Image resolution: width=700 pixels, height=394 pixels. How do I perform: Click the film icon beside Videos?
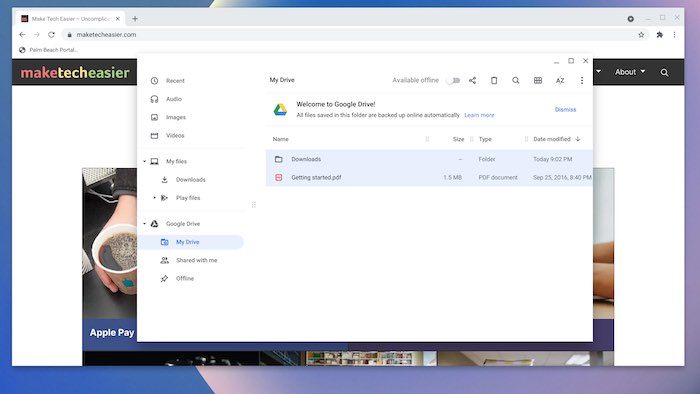coord(154,136)
